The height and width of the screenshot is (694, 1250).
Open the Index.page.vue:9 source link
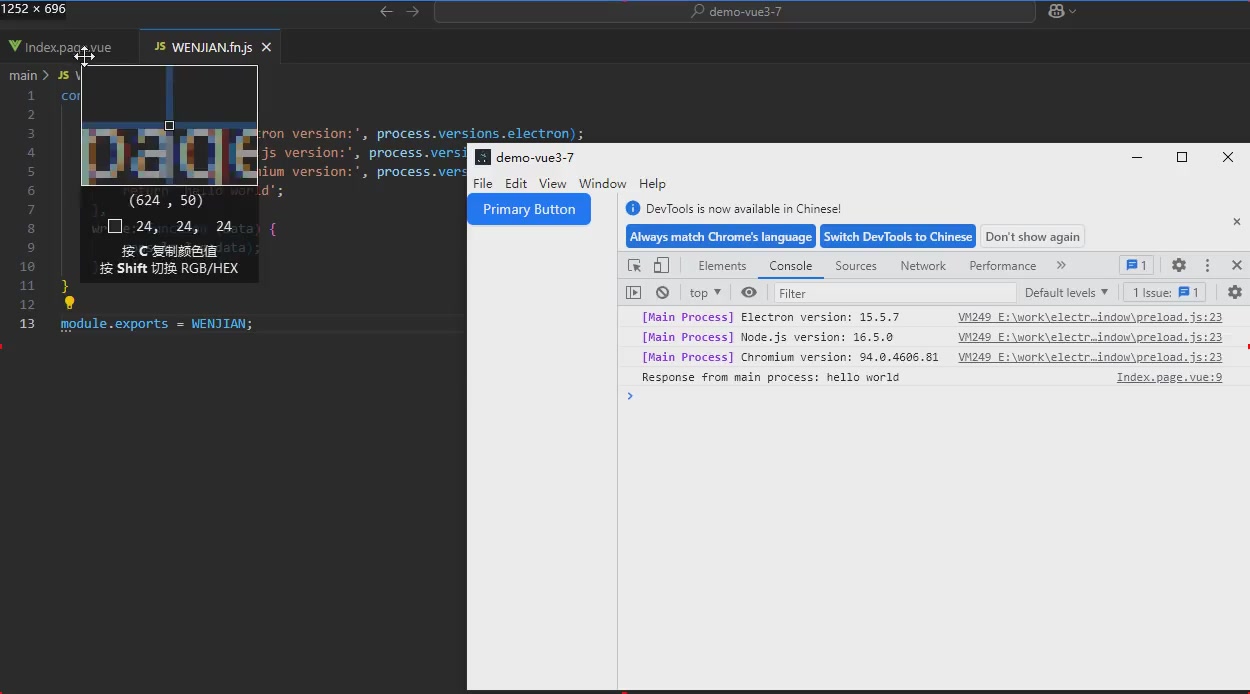(x=1169, y=378)
